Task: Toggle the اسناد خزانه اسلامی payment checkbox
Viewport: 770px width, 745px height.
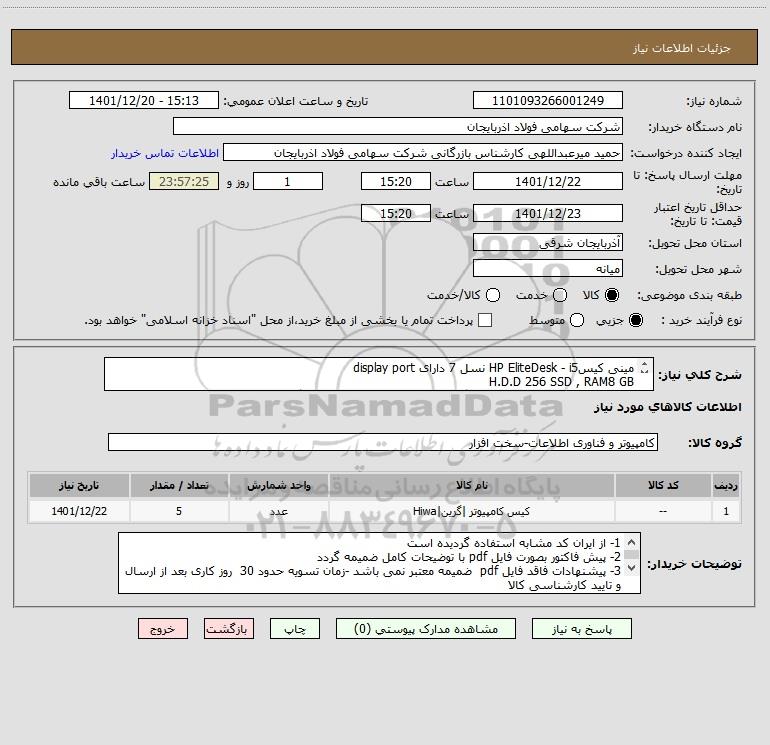Action: point(485,320)
